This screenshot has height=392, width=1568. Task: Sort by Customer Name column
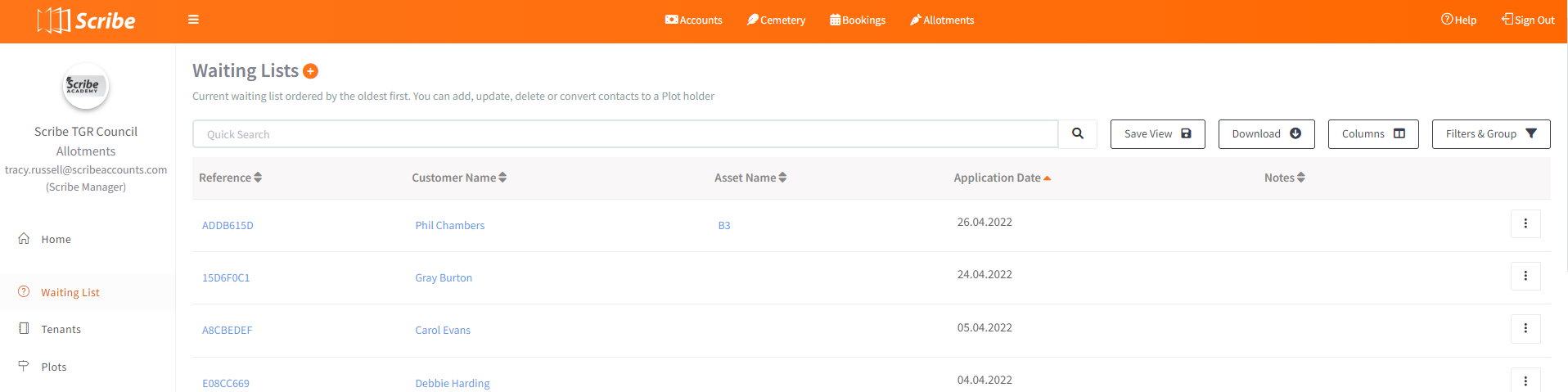(459, 178)
